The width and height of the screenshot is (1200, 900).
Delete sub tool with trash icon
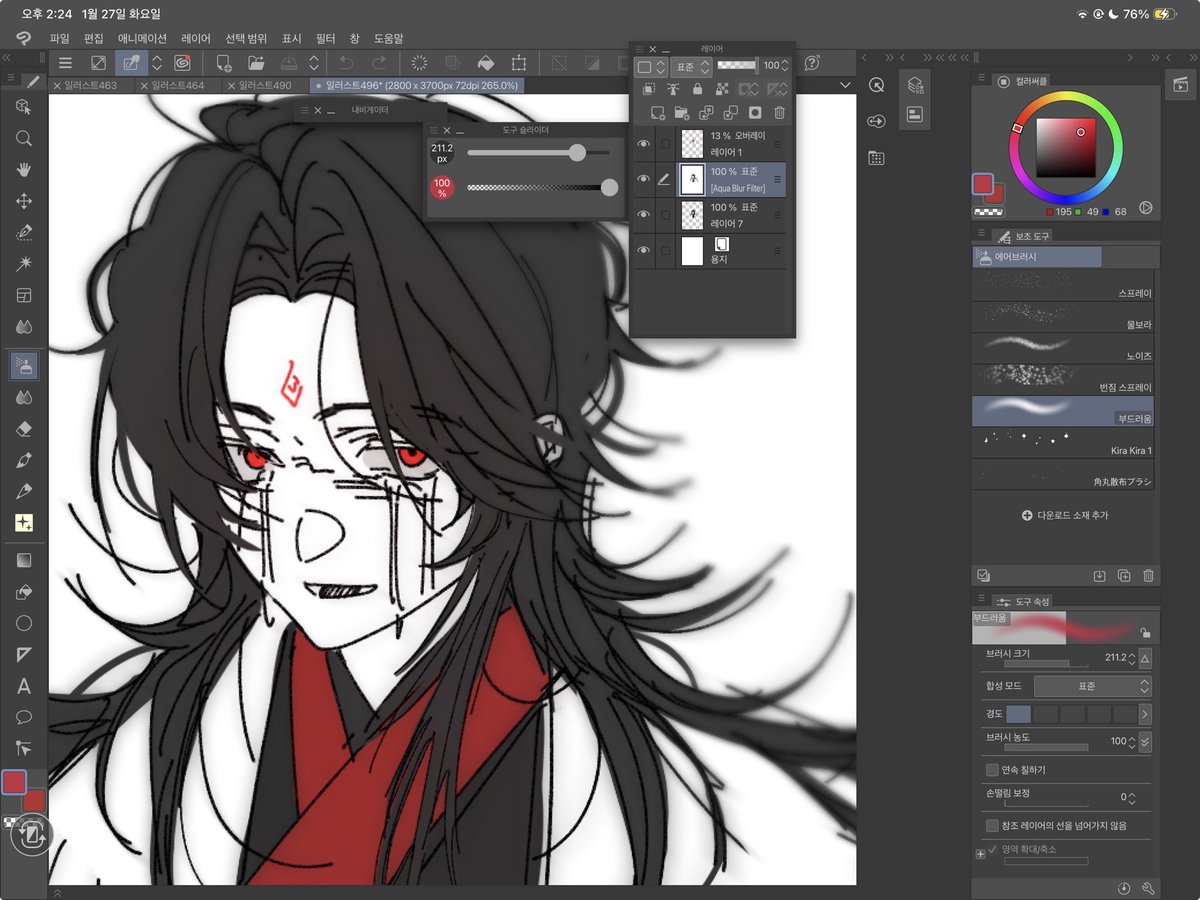click(x=1148, y=575)
